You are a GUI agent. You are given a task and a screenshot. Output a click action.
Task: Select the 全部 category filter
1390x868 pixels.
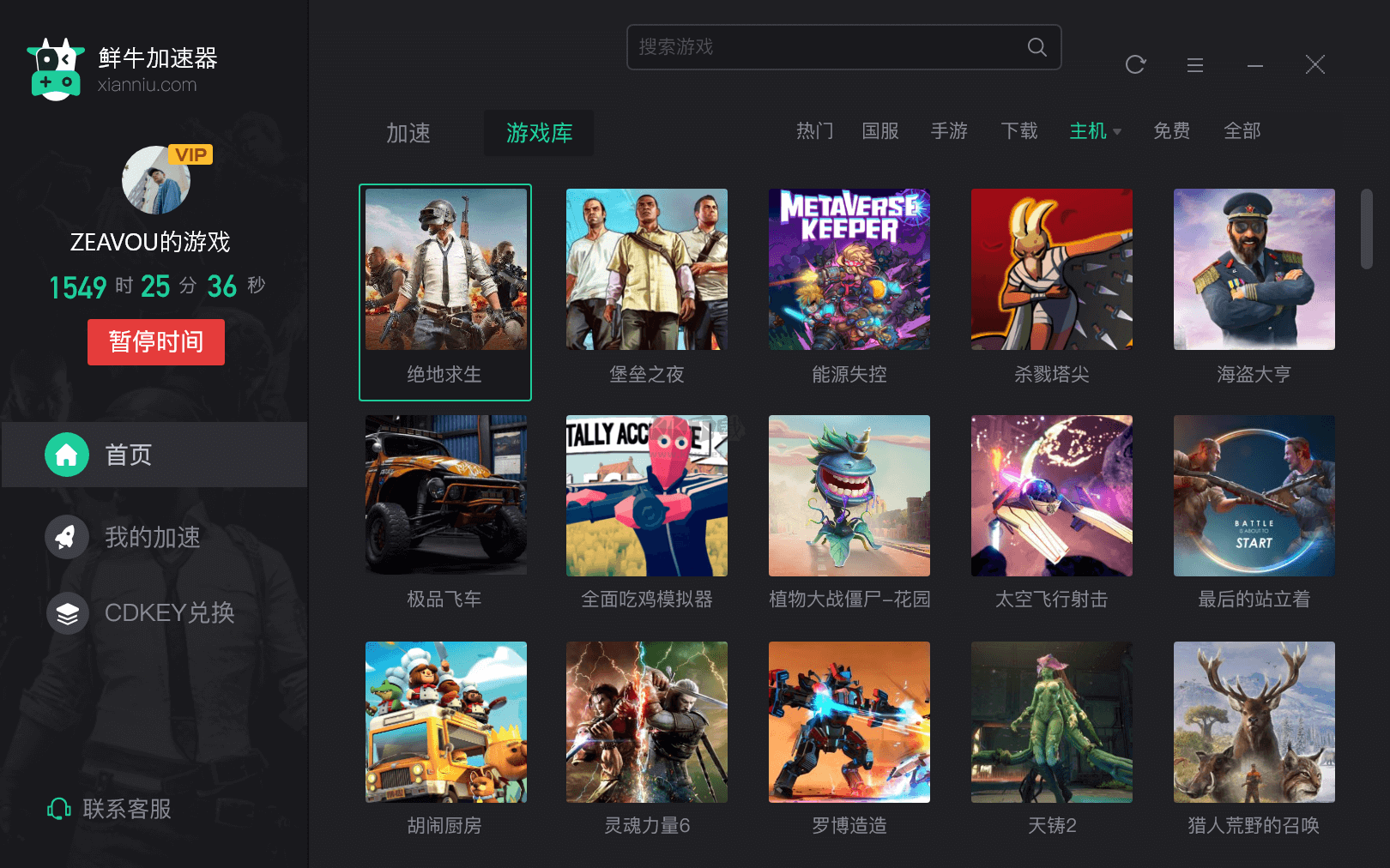[x=1242, y=131]
